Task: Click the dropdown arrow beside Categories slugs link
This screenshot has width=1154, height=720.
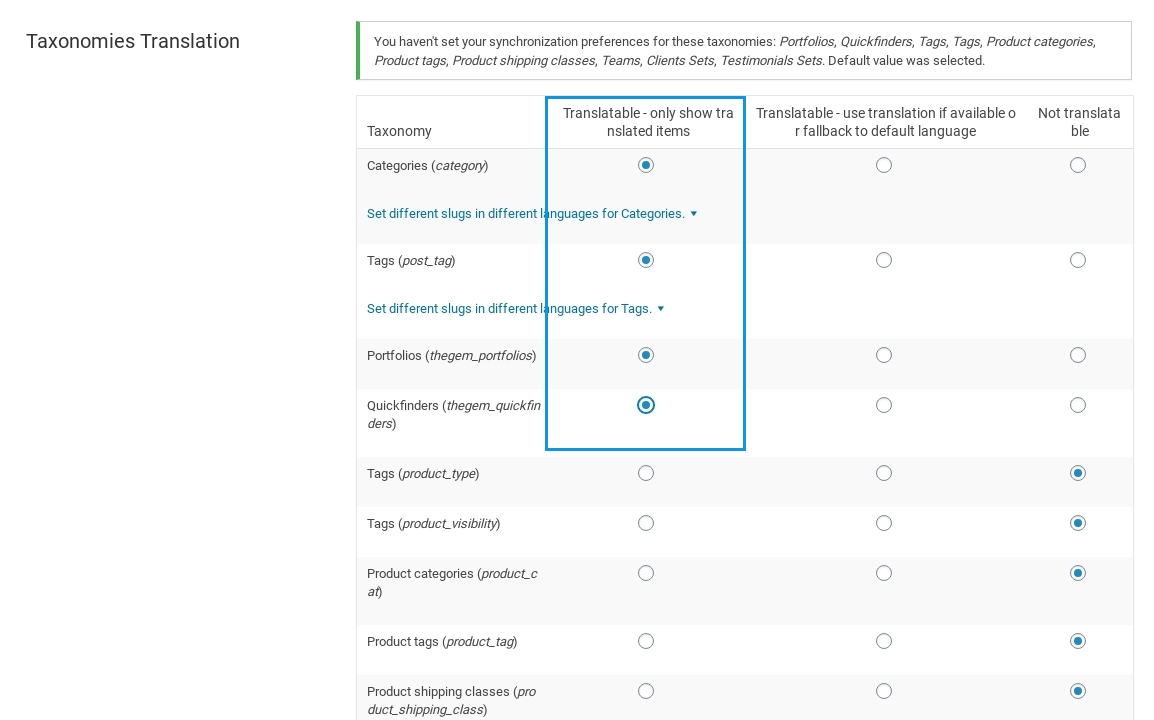Action: point(694,214)
